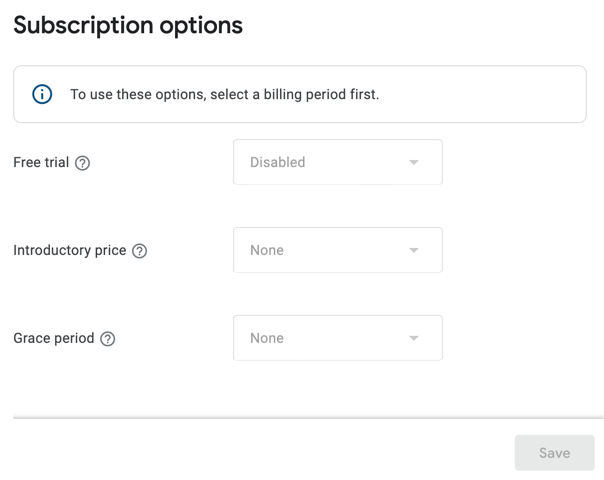Click the Subscription options heading

128,25
